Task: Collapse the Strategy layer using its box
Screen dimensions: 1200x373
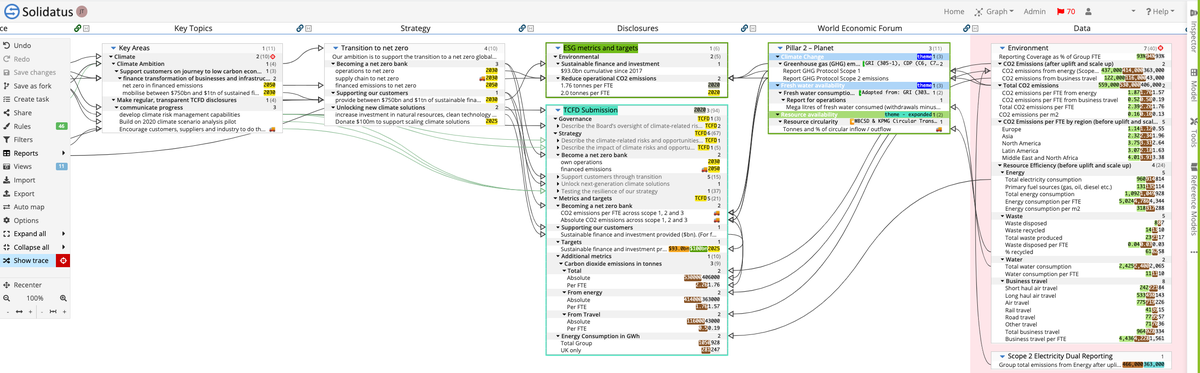Action: (x=309, y=29)
